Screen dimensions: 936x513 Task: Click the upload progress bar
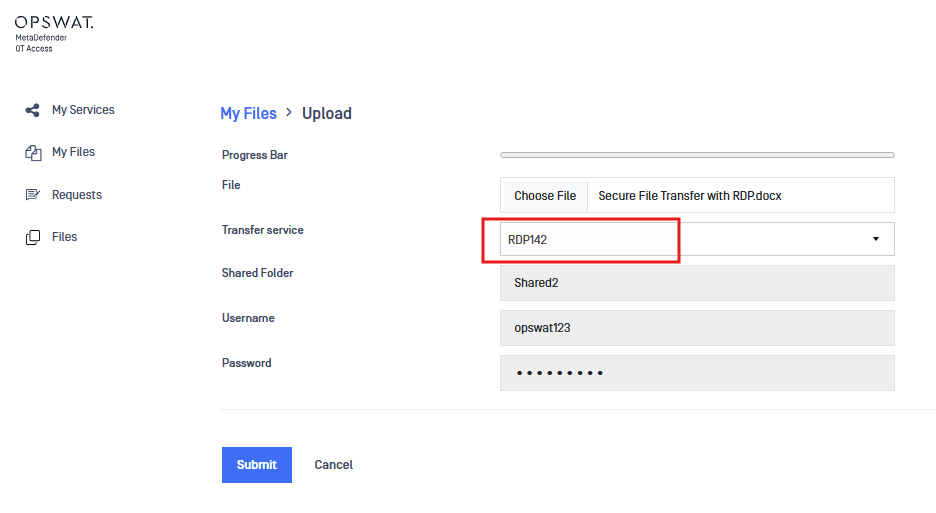pyautogui.click(x=697, y=155)
